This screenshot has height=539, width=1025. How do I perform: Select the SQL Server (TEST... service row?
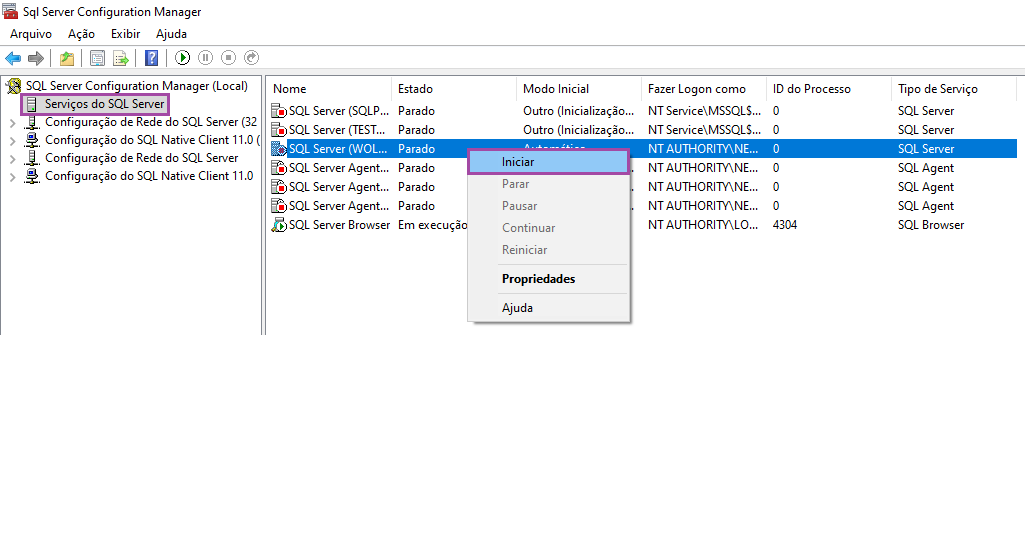tap(644, 130)
